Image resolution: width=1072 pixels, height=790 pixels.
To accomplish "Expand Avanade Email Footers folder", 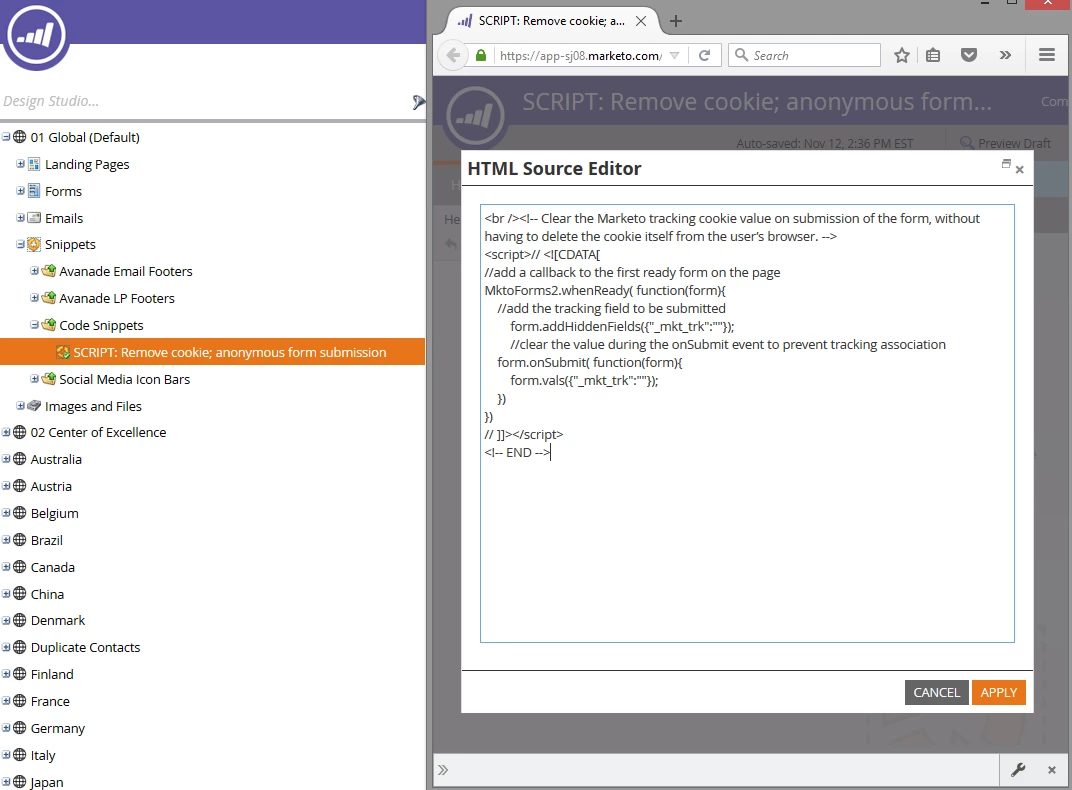I will [34, 271].
